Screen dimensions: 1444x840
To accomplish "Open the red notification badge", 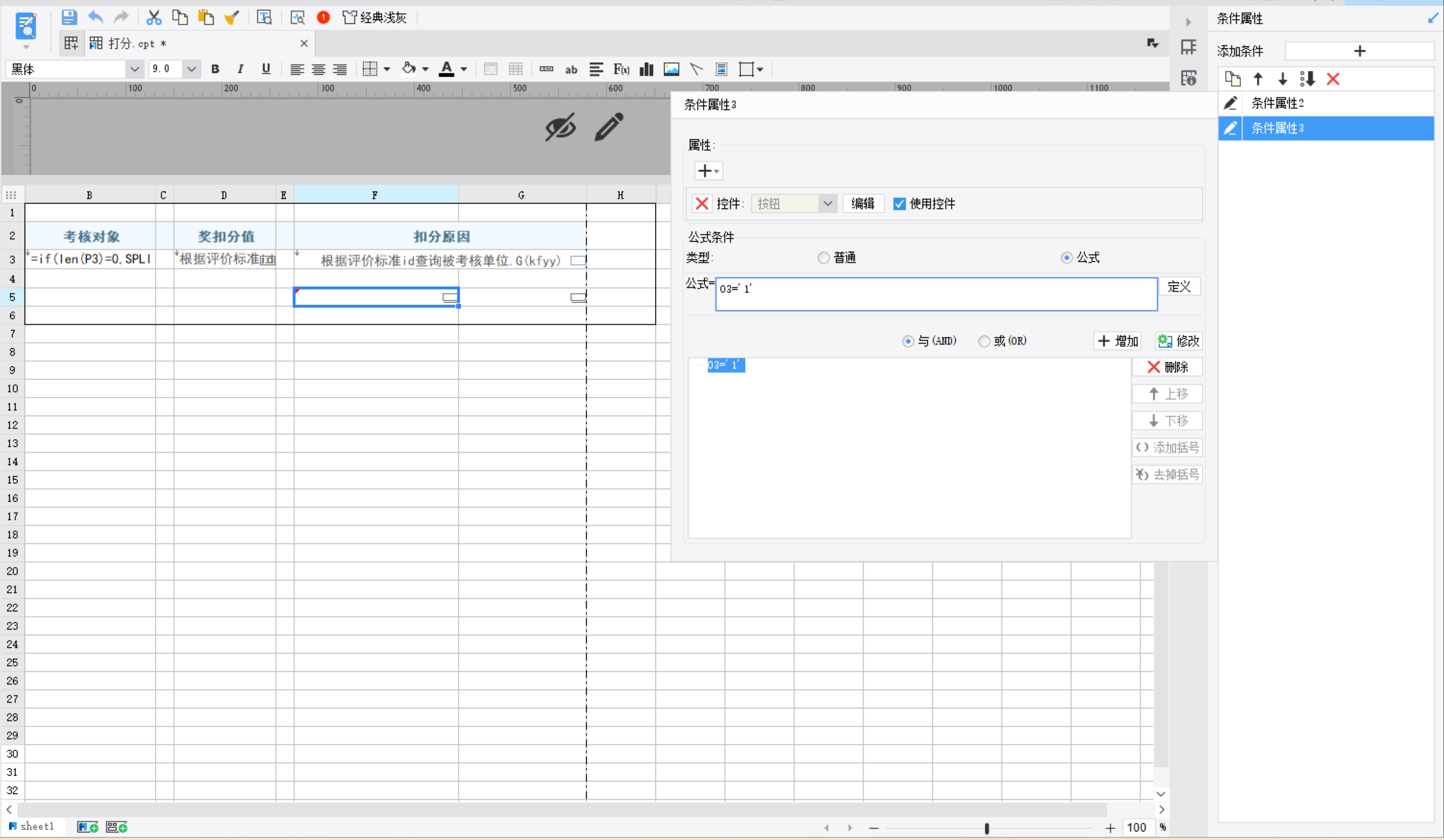I will (x=324, y=17).
